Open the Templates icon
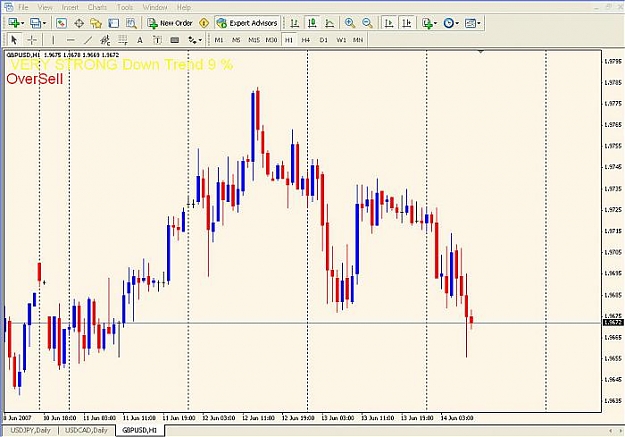 [470, 23]
